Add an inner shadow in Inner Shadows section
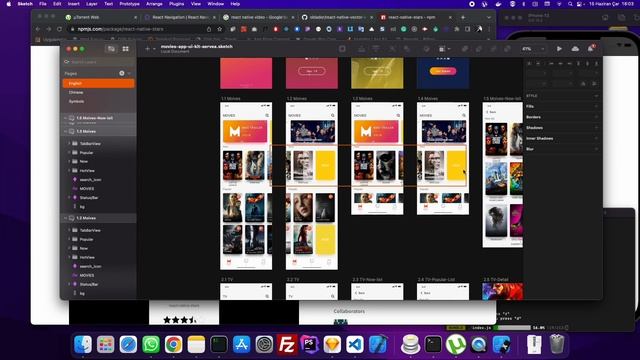Screen dimensions: 640x360 (596, 138)
